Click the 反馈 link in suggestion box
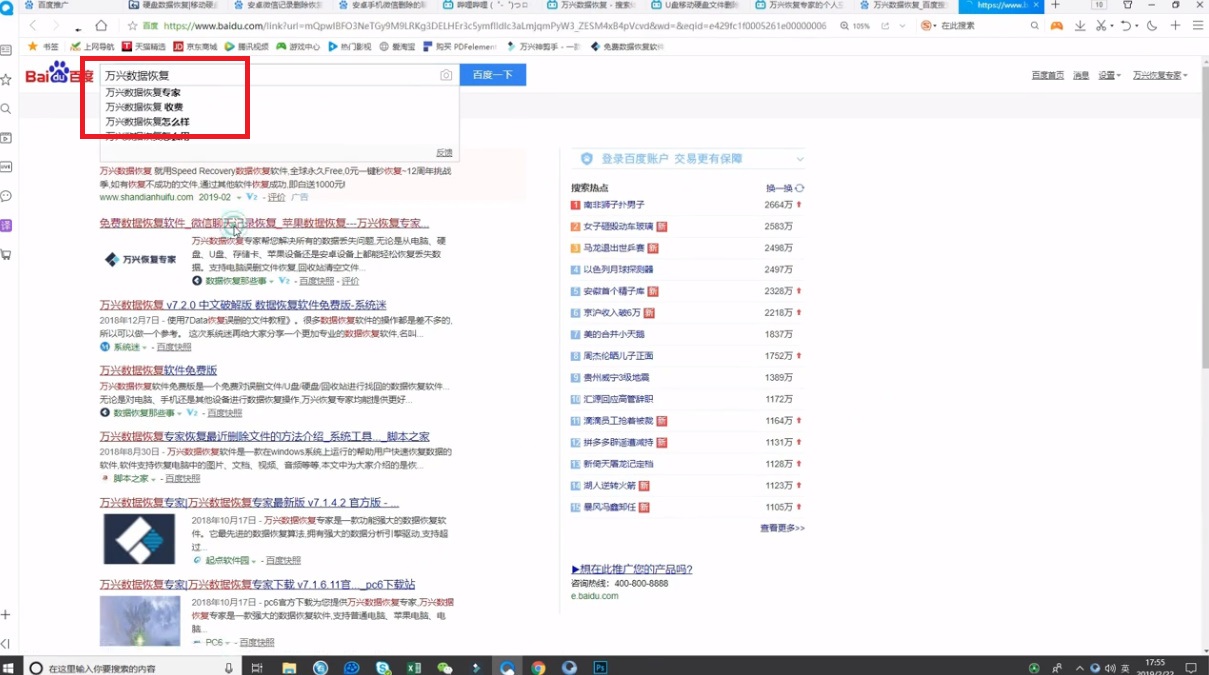Image resolution: width=1209 pixels, height=675 pixels. (x=444, y=153)
